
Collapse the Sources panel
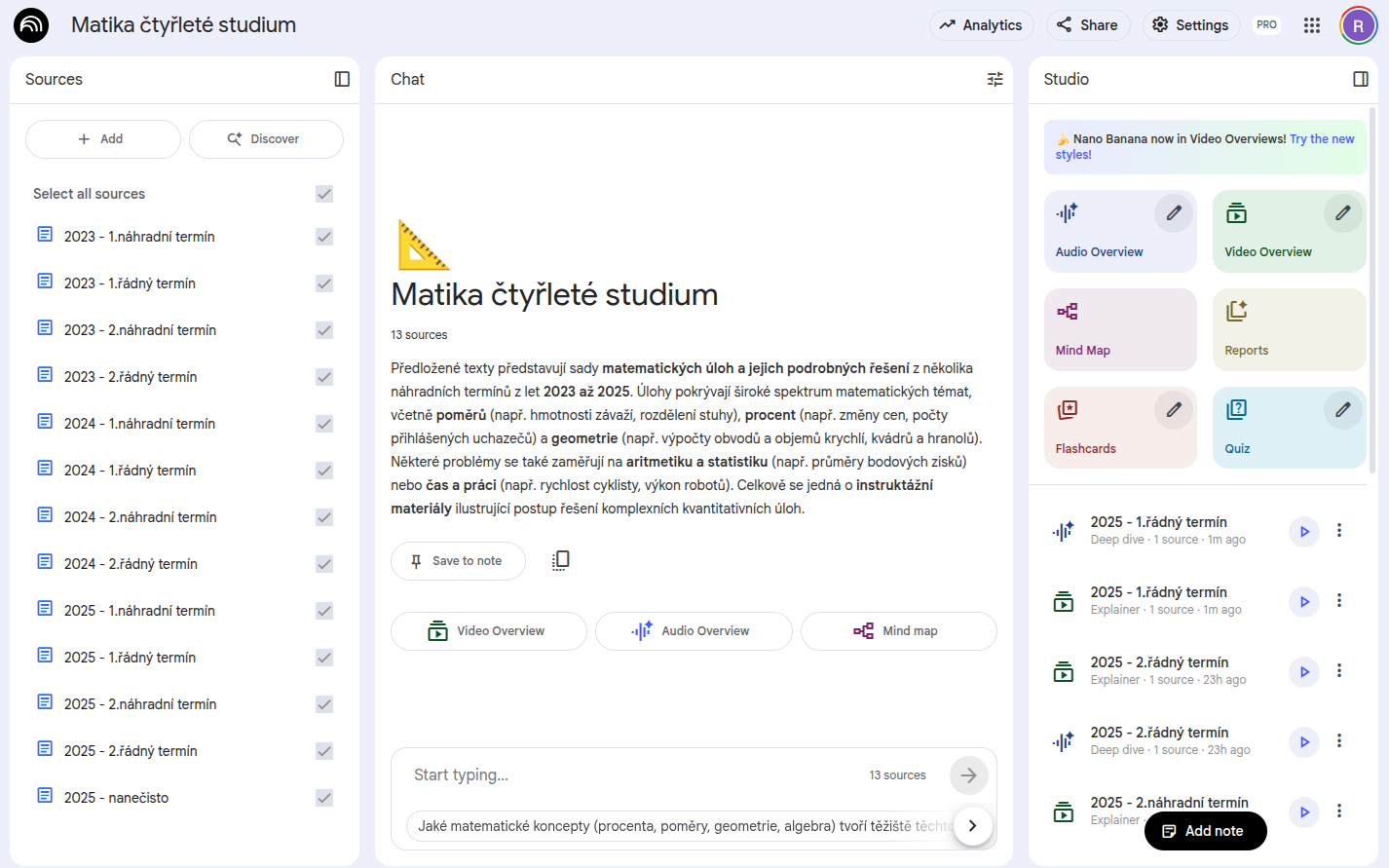pyautogui.click(x=342, y=79)
